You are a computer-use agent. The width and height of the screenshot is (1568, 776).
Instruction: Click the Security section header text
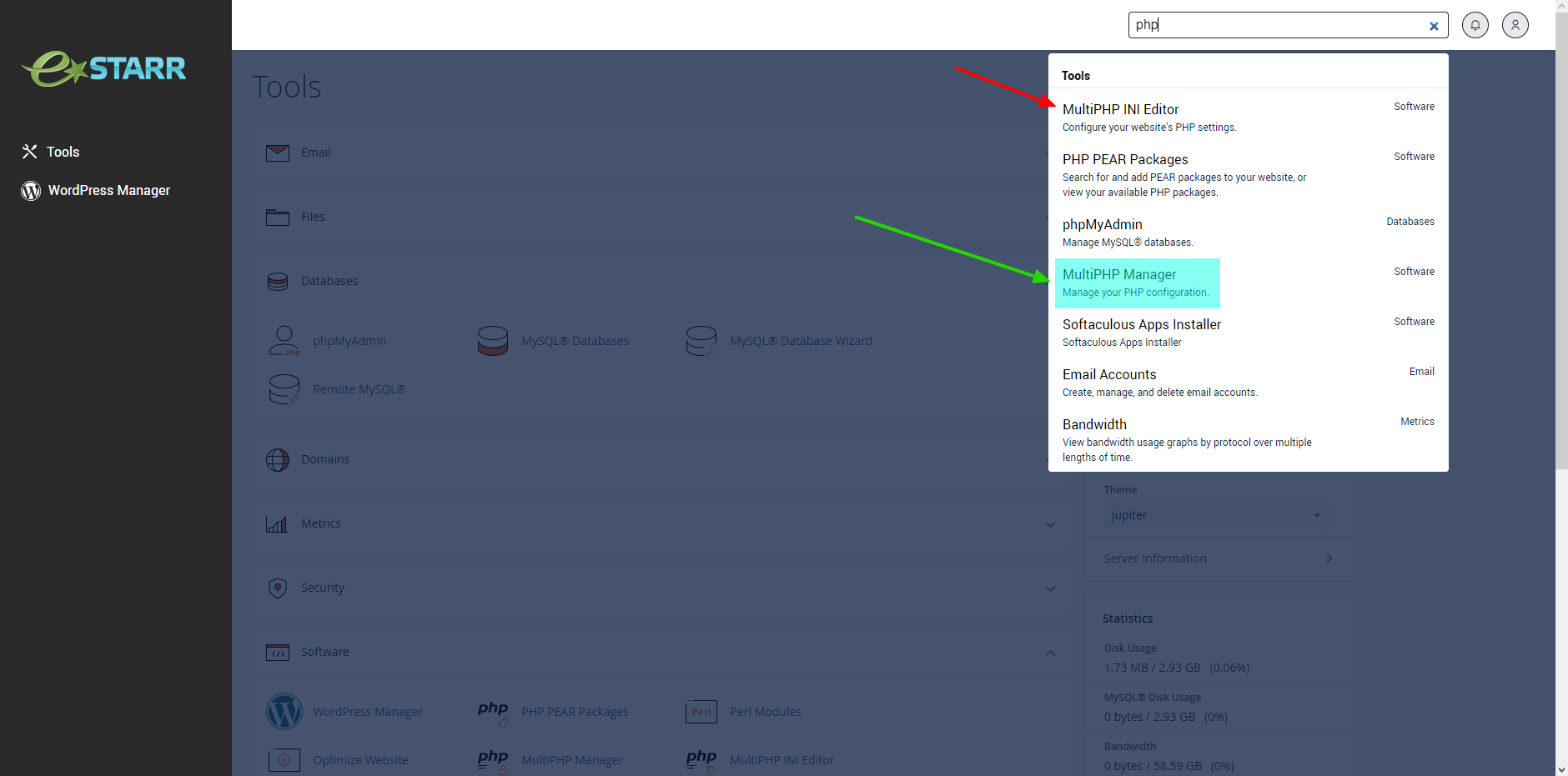point(323,588)
